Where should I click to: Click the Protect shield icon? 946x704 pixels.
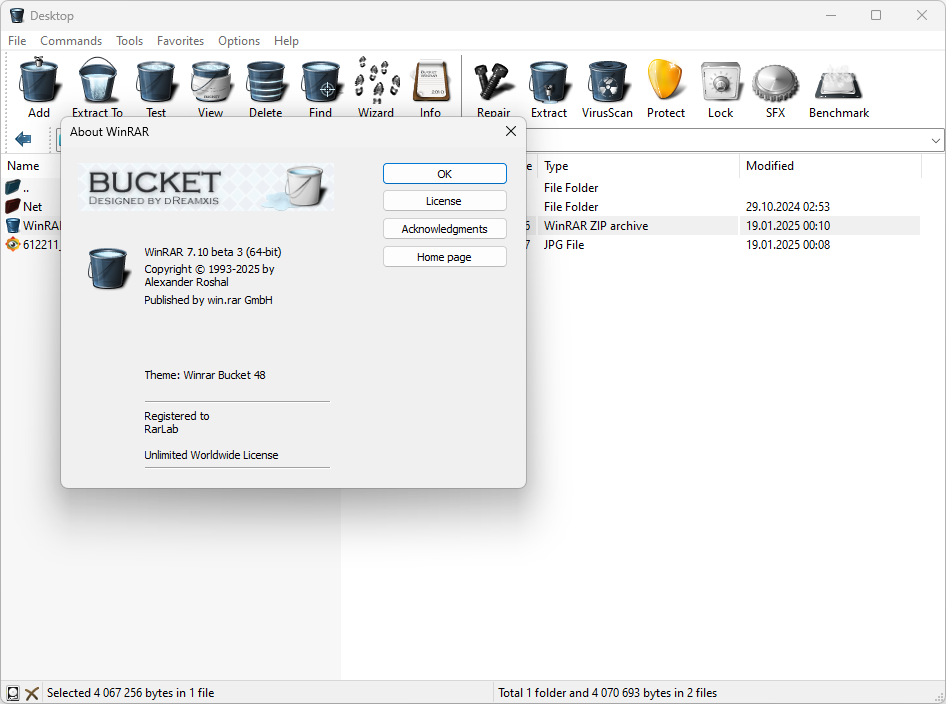tap(665, 80)
